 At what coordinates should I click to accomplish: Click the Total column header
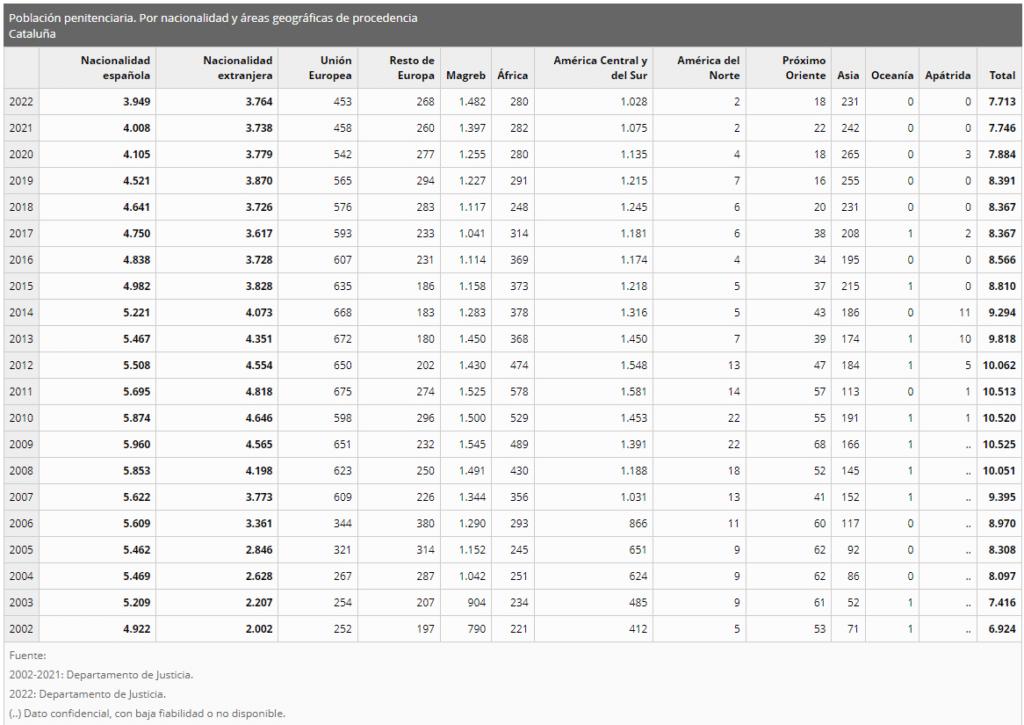point(1002,75)
